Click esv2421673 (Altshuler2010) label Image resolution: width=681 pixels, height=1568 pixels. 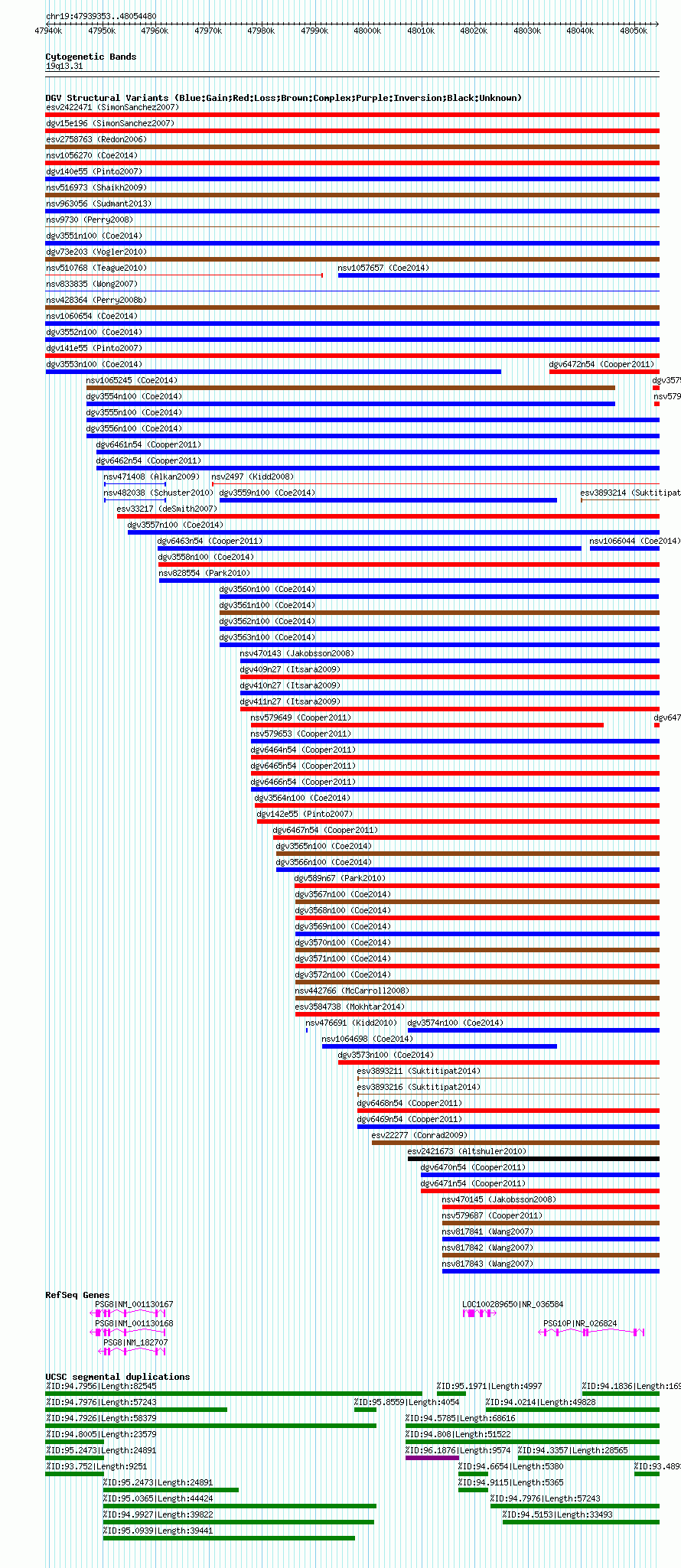467,1151
